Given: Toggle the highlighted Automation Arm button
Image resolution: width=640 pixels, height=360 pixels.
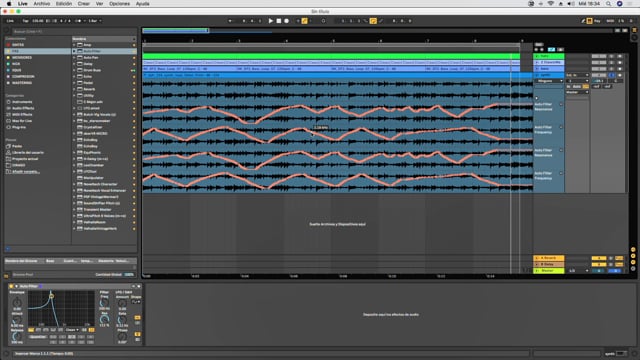Looking at the screenshot, I should 304,21.
